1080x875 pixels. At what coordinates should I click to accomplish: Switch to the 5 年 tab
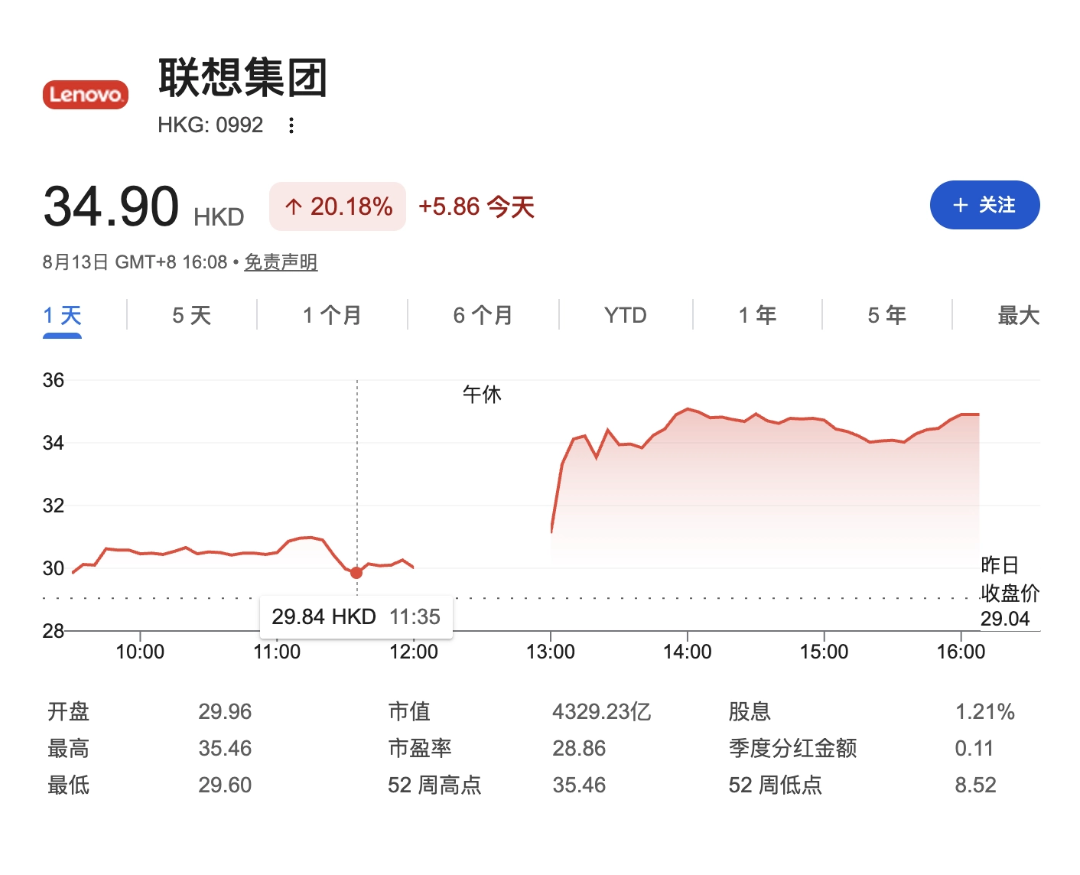coord(886,316)
